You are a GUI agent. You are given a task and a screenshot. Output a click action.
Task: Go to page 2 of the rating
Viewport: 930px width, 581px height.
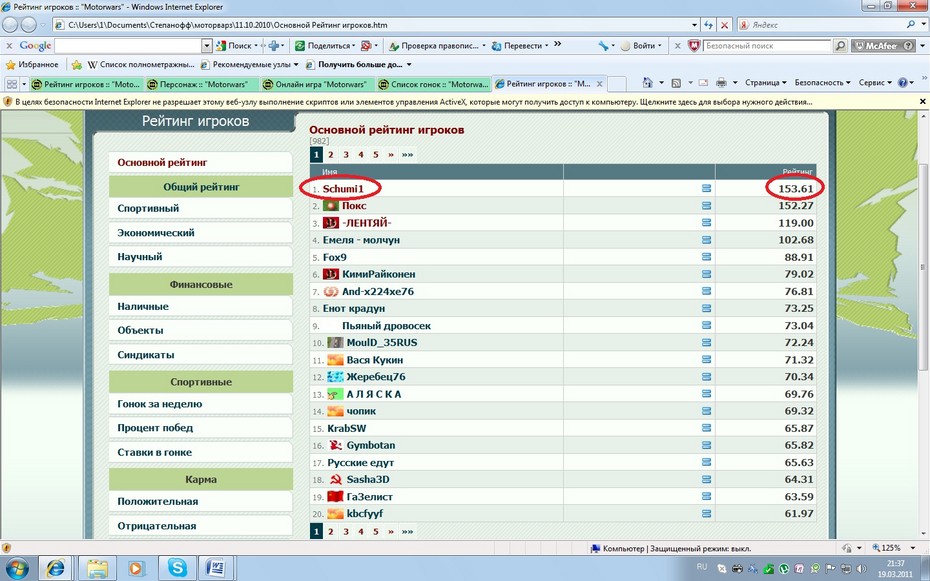330,155
